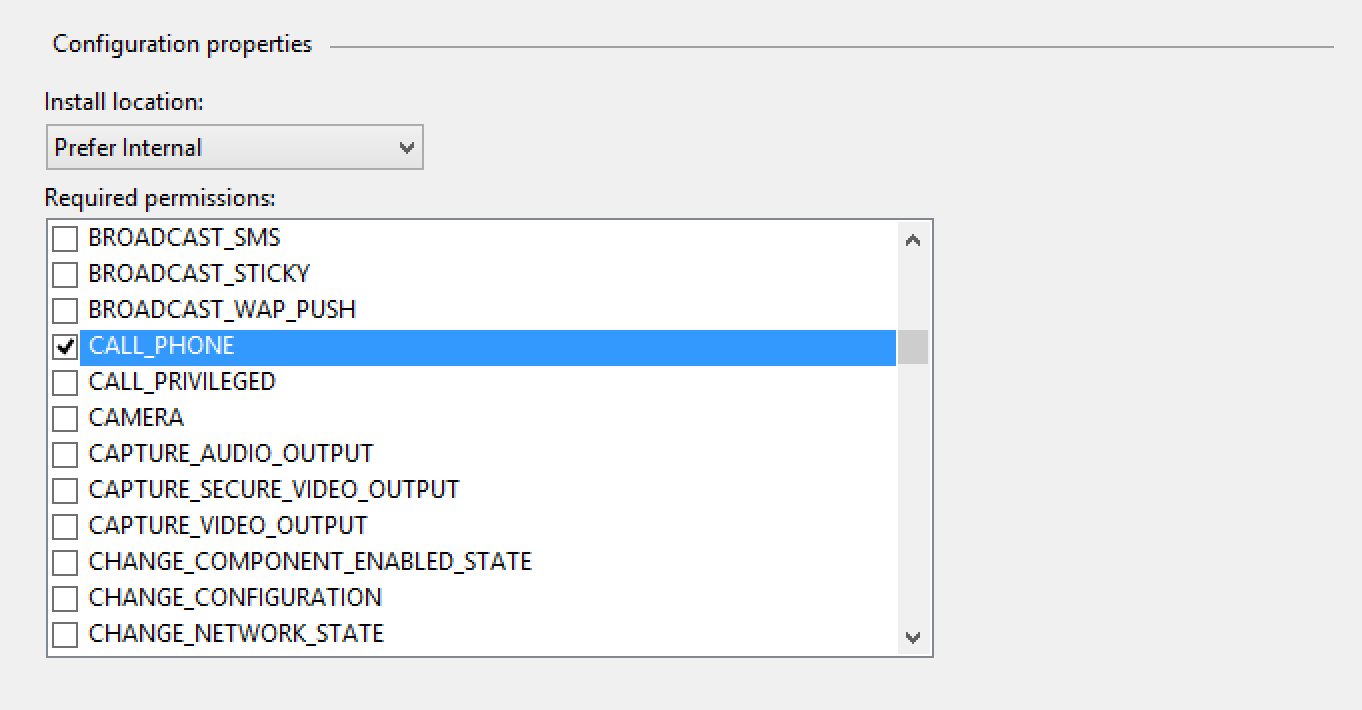Check the CAPTURE_SECURE_VIDEO_OUTPUT checkbox
Image resolution: width=1362 pixels, height=710 pixels.
click(x=65, y=491)
